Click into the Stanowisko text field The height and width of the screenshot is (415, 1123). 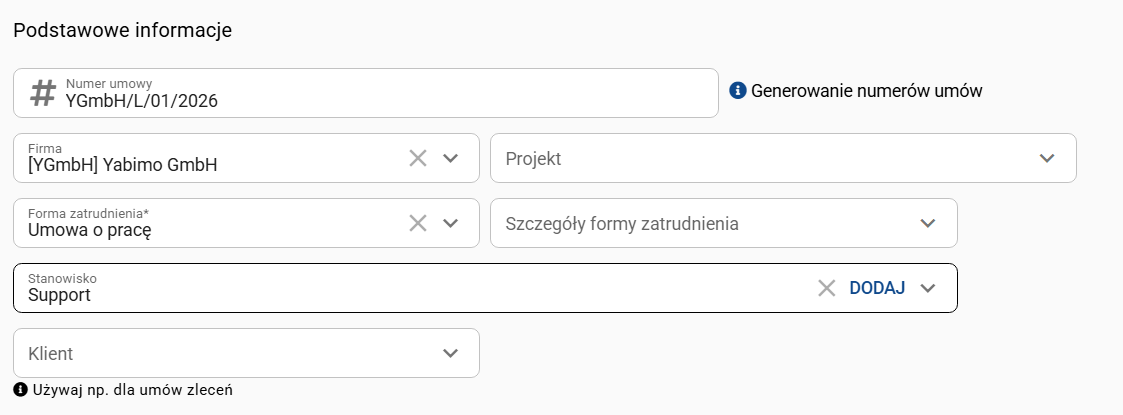(x=400, y=295)
